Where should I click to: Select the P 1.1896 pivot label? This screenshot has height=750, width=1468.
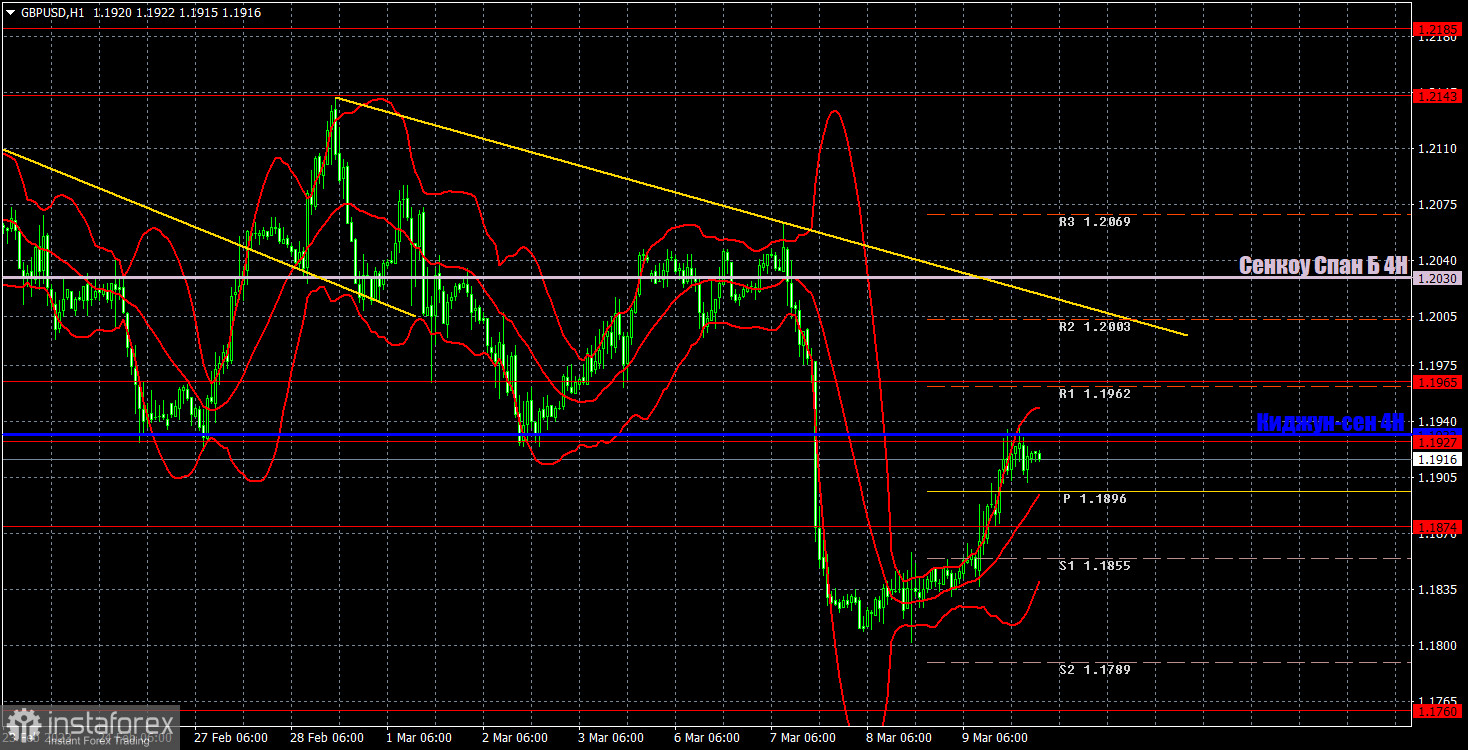point(1093,498)
